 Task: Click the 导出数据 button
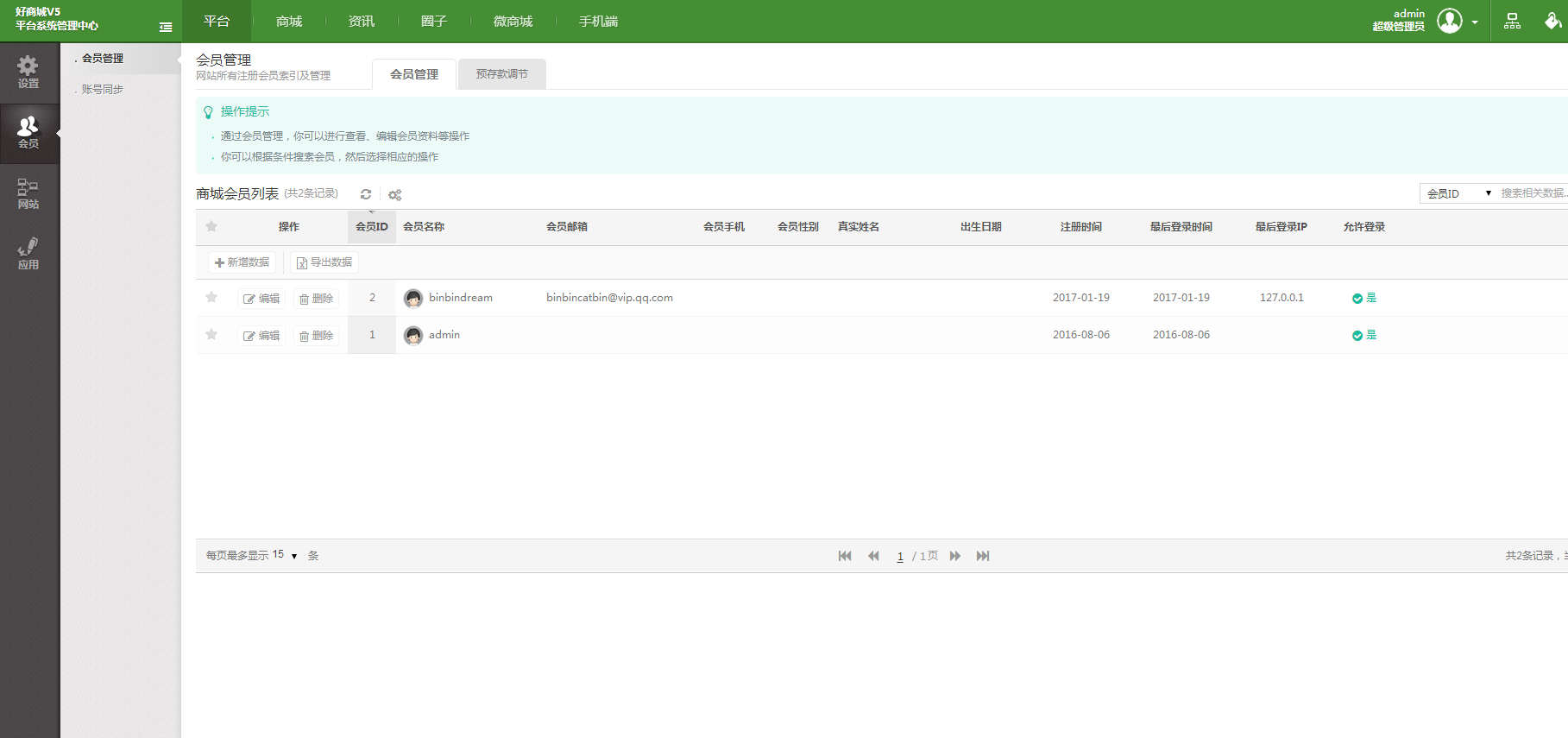coord(324,262)
